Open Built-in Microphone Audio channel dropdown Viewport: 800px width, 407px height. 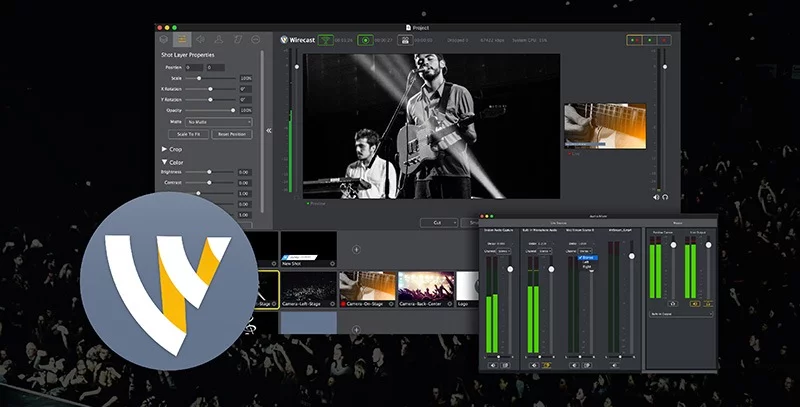[x=545, y=251]
